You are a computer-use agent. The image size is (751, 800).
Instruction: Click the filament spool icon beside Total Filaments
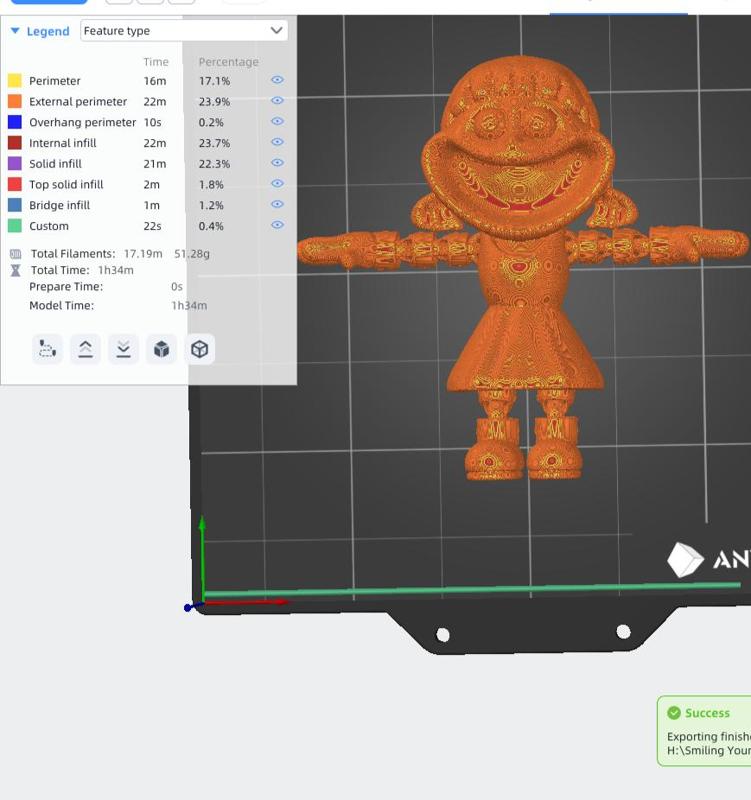point(15,254)
